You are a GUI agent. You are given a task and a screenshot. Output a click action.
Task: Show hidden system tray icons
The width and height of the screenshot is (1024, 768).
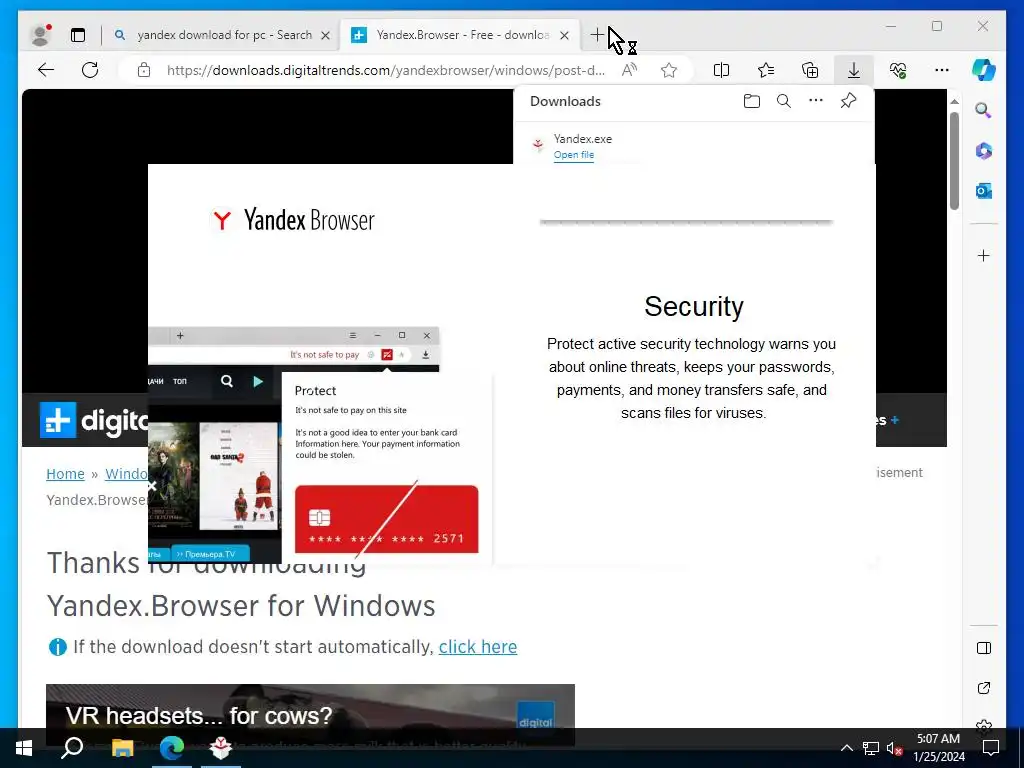pos(846,748)
